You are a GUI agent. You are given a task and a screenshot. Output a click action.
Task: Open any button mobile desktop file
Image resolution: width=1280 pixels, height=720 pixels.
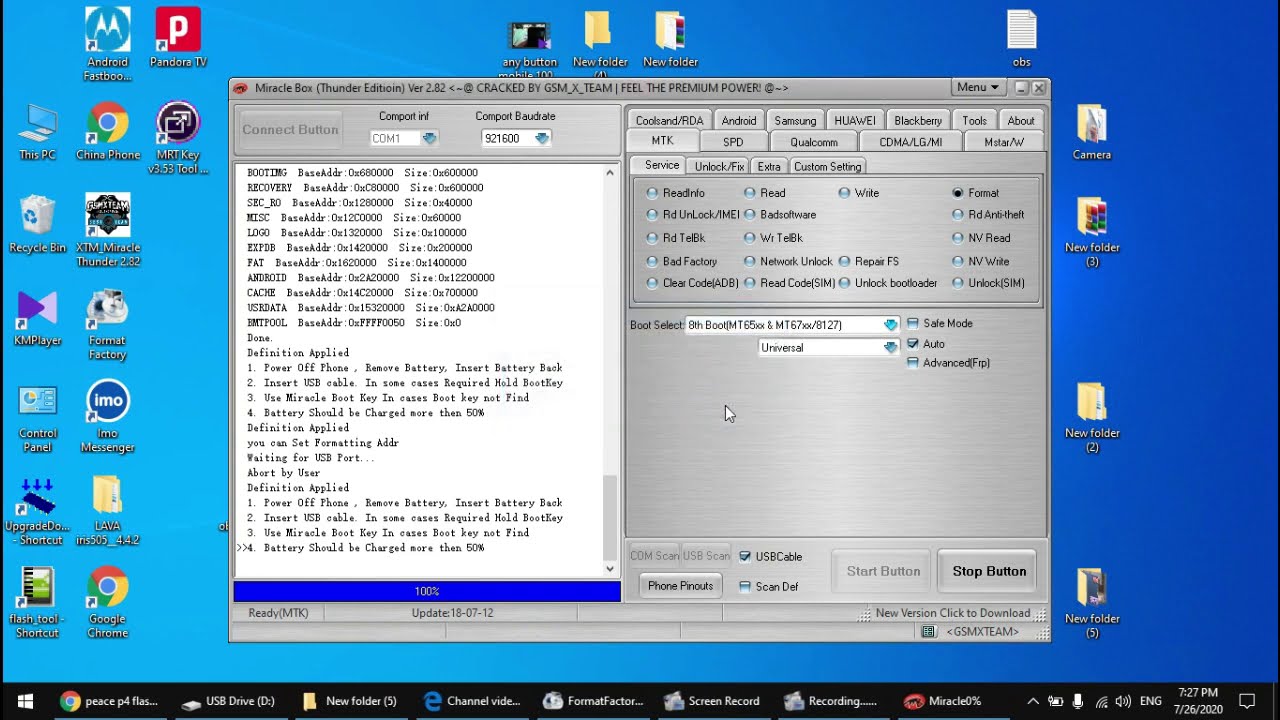click(529, 47)
